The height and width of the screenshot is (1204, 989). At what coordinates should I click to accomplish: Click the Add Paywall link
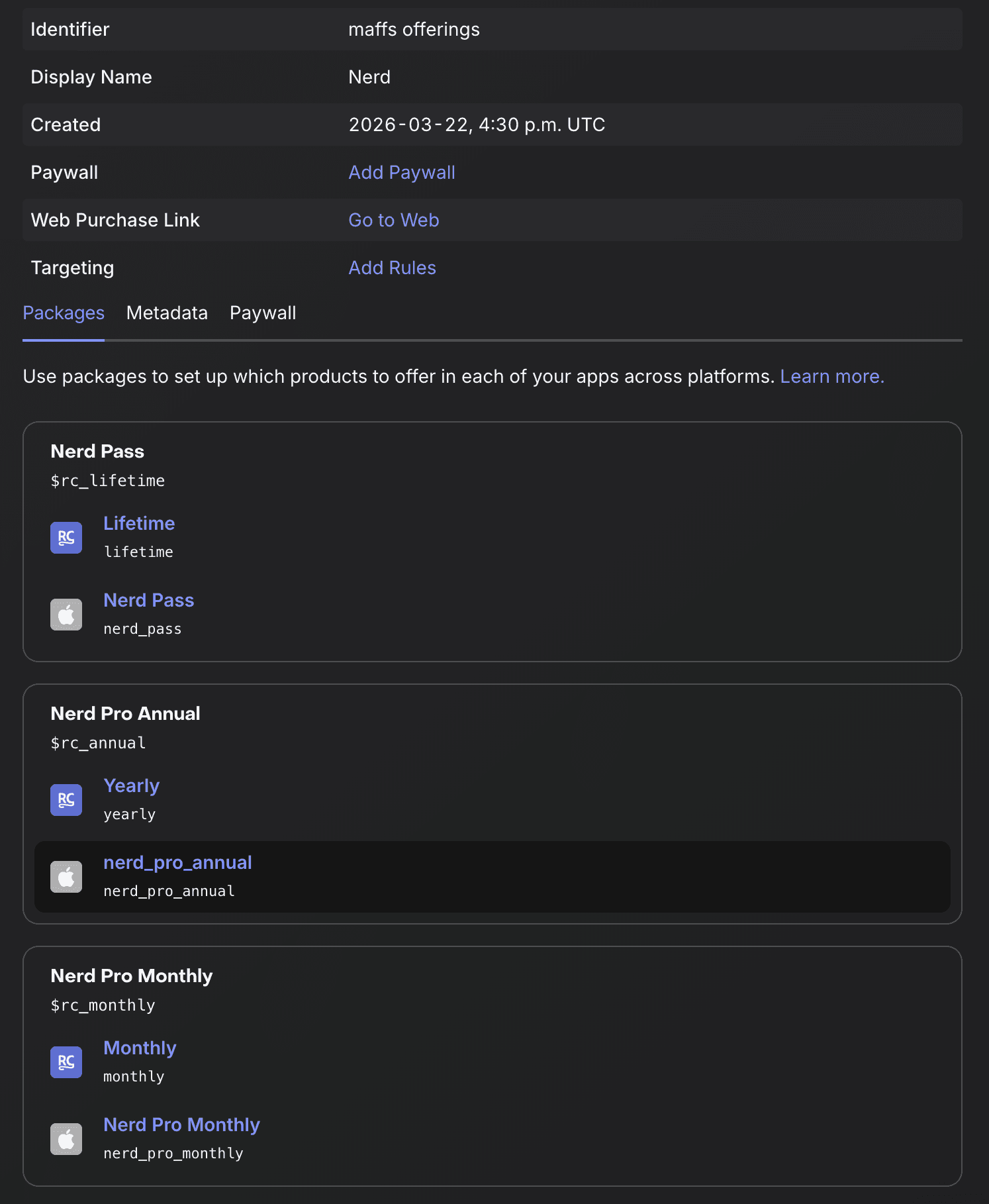[401, 172]
